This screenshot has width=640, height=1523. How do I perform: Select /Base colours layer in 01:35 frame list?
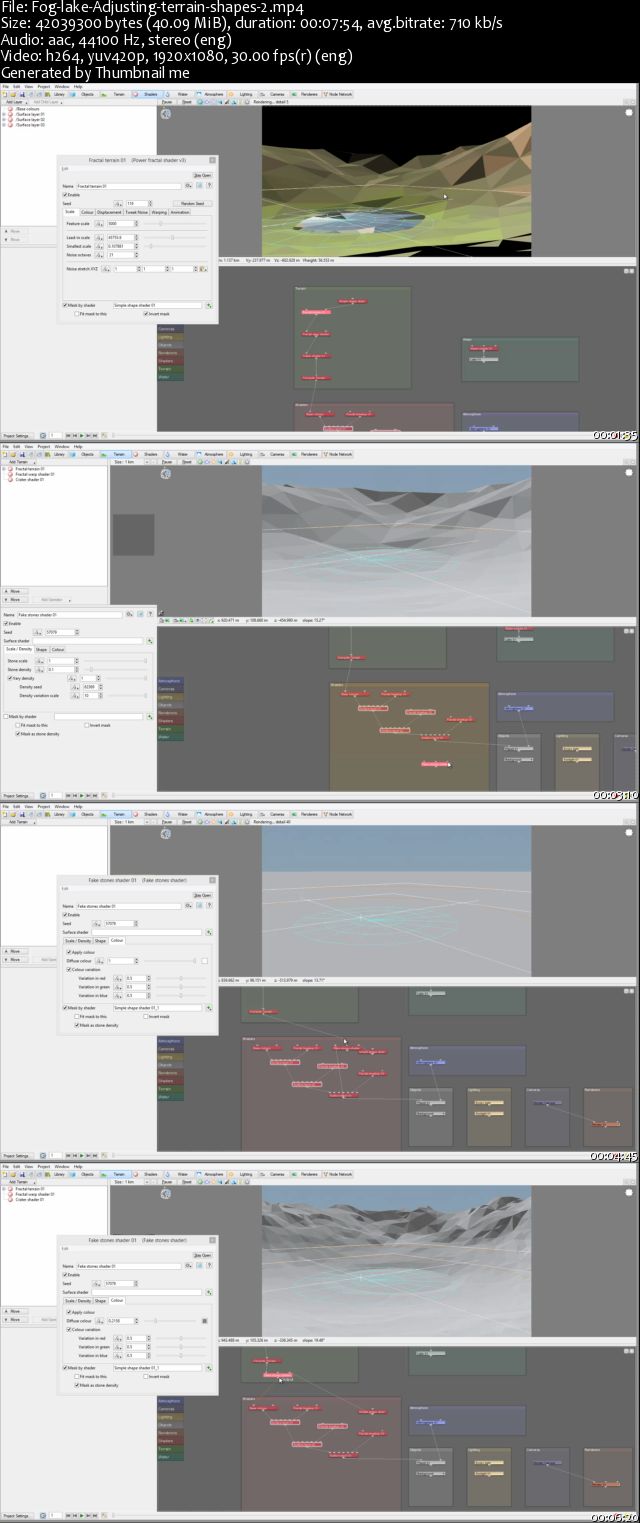point(26,109)
